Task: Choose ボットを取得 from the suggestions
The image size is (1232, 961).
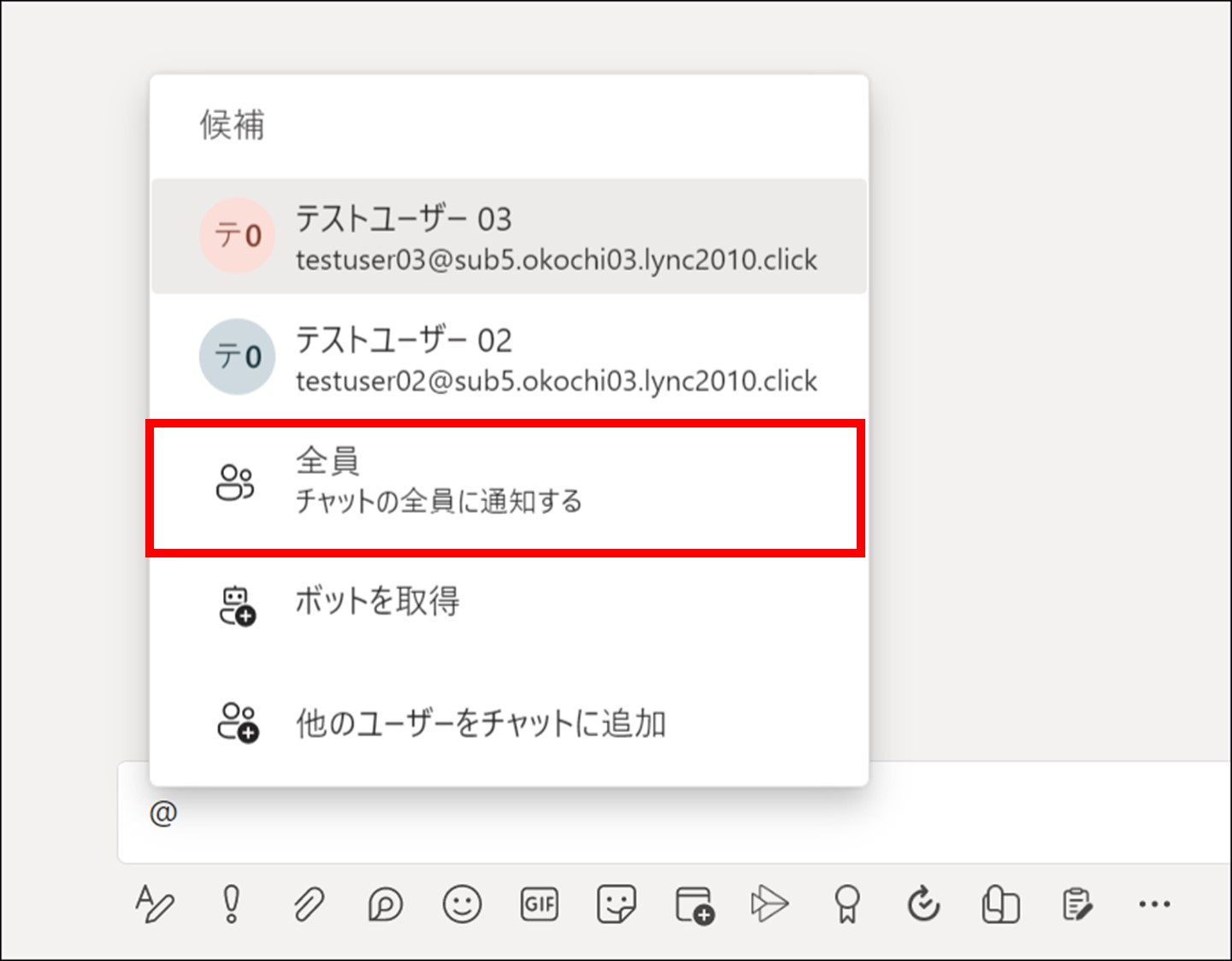Action: 504,601
